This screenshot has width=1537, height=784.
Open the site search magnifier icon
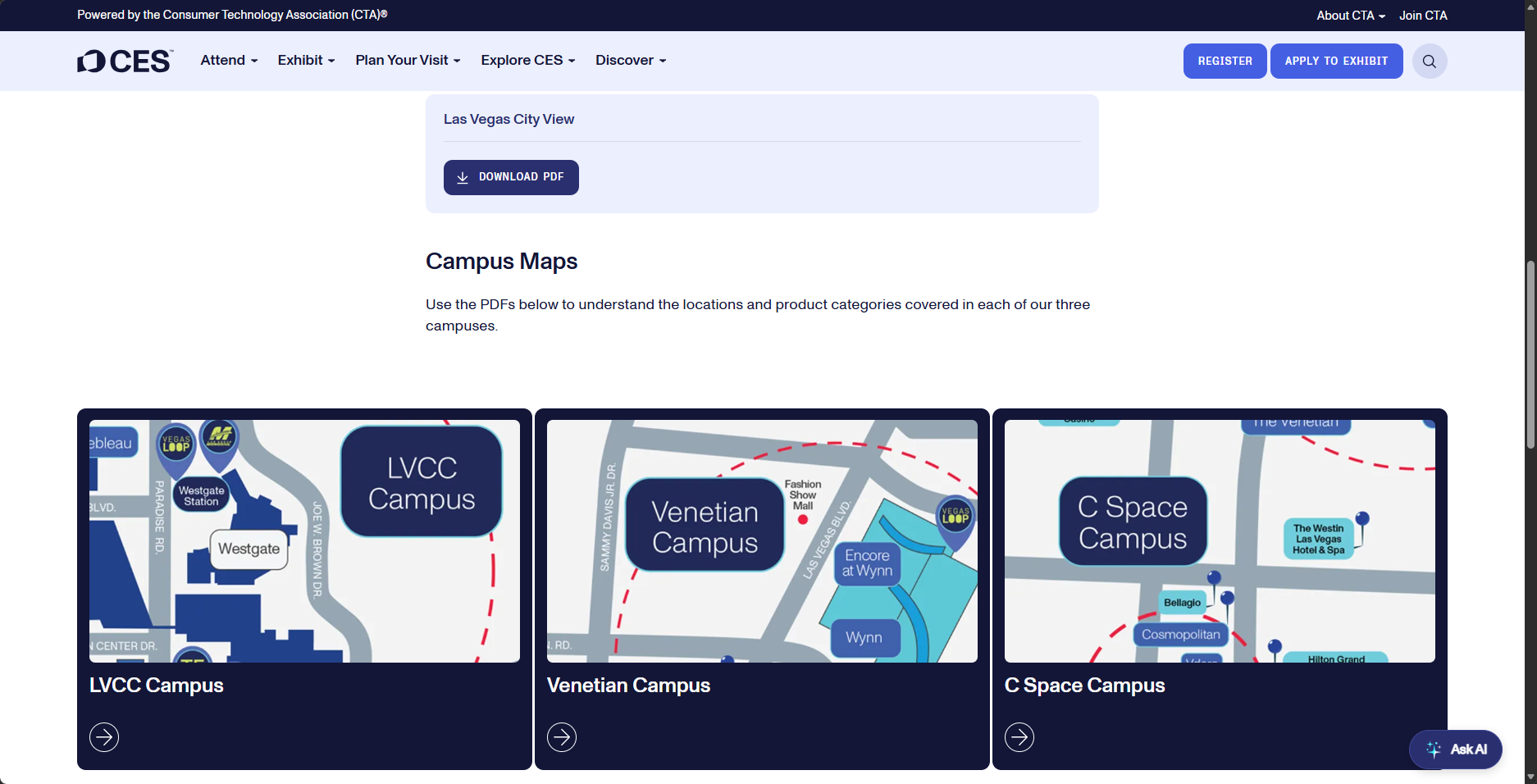[x=1429, y=62]
